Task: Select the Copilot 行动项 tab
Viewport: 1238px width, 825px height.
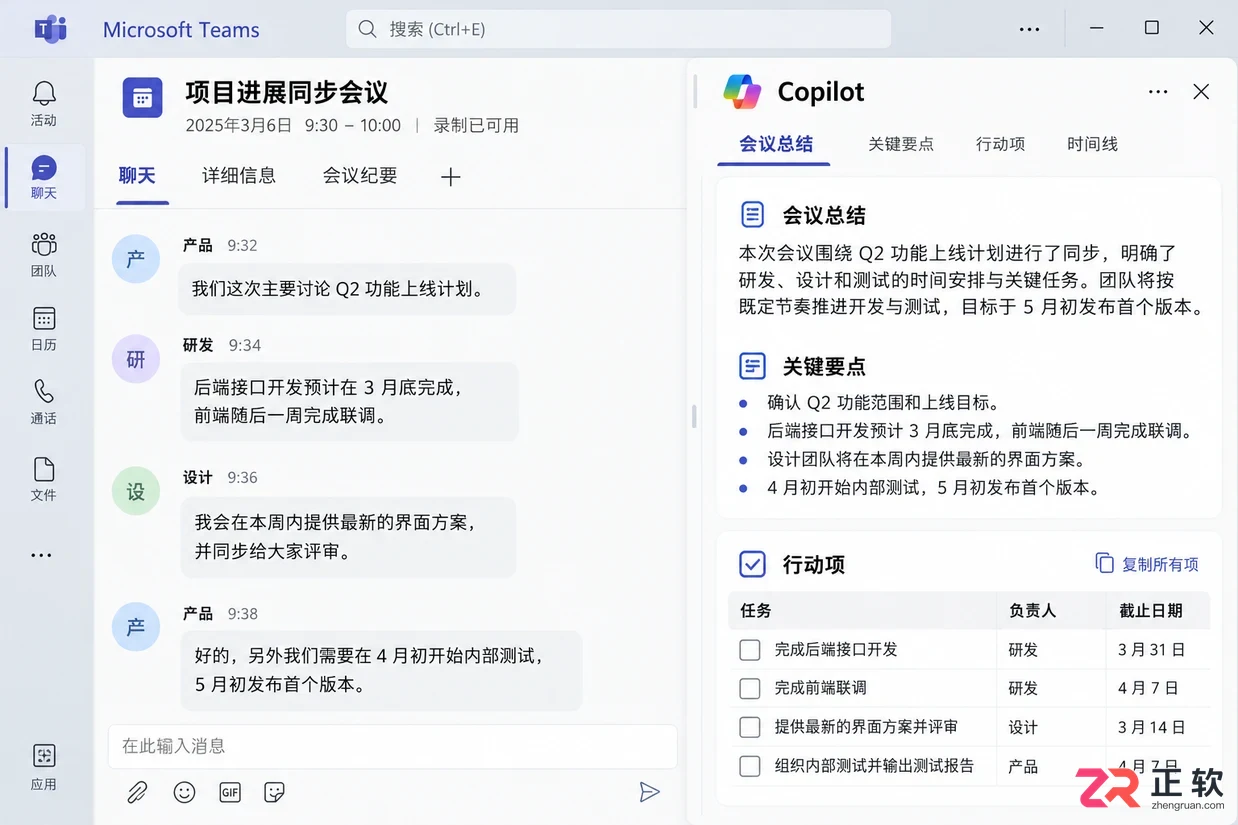Action: (1001, 144)
